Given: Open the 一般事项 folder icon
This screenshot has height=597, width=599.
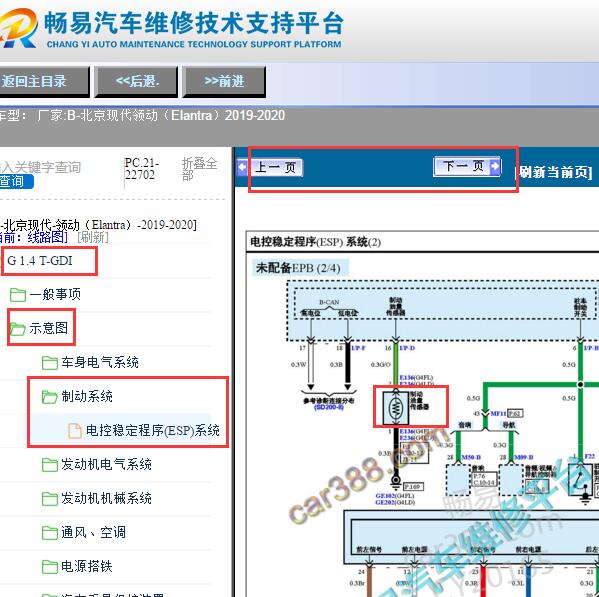Looking at the screenshot, I should (18, 295).
